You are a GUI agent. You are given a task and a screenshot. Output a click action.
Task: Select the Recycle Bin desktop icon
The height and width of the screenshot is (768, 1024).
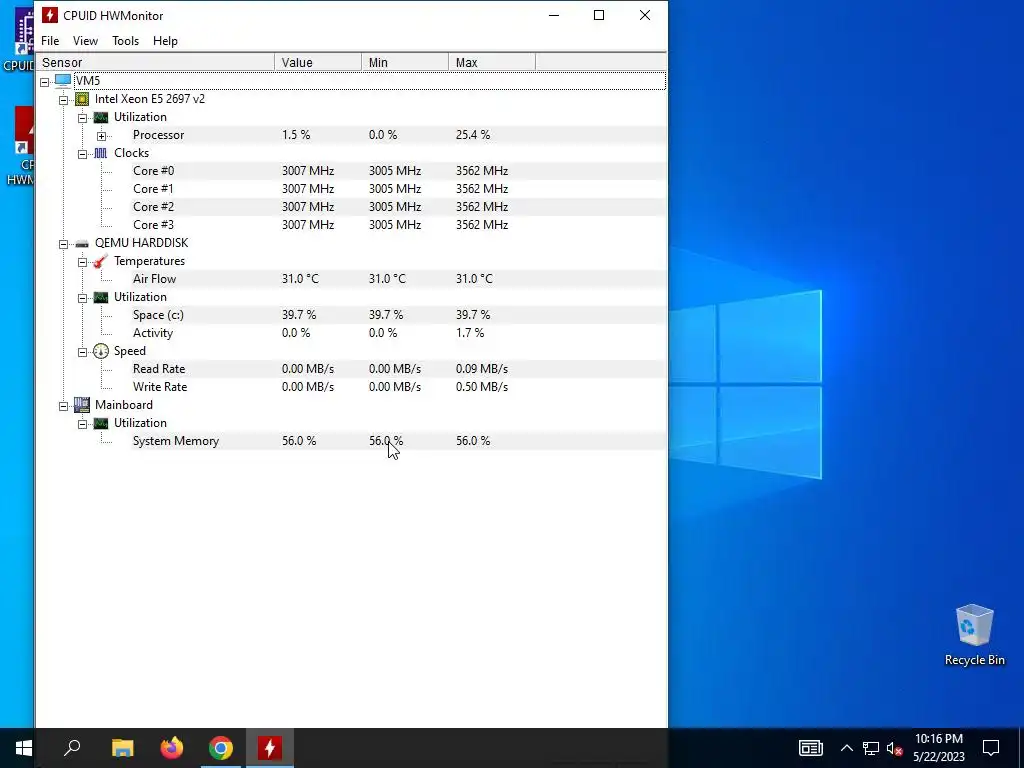974,635
